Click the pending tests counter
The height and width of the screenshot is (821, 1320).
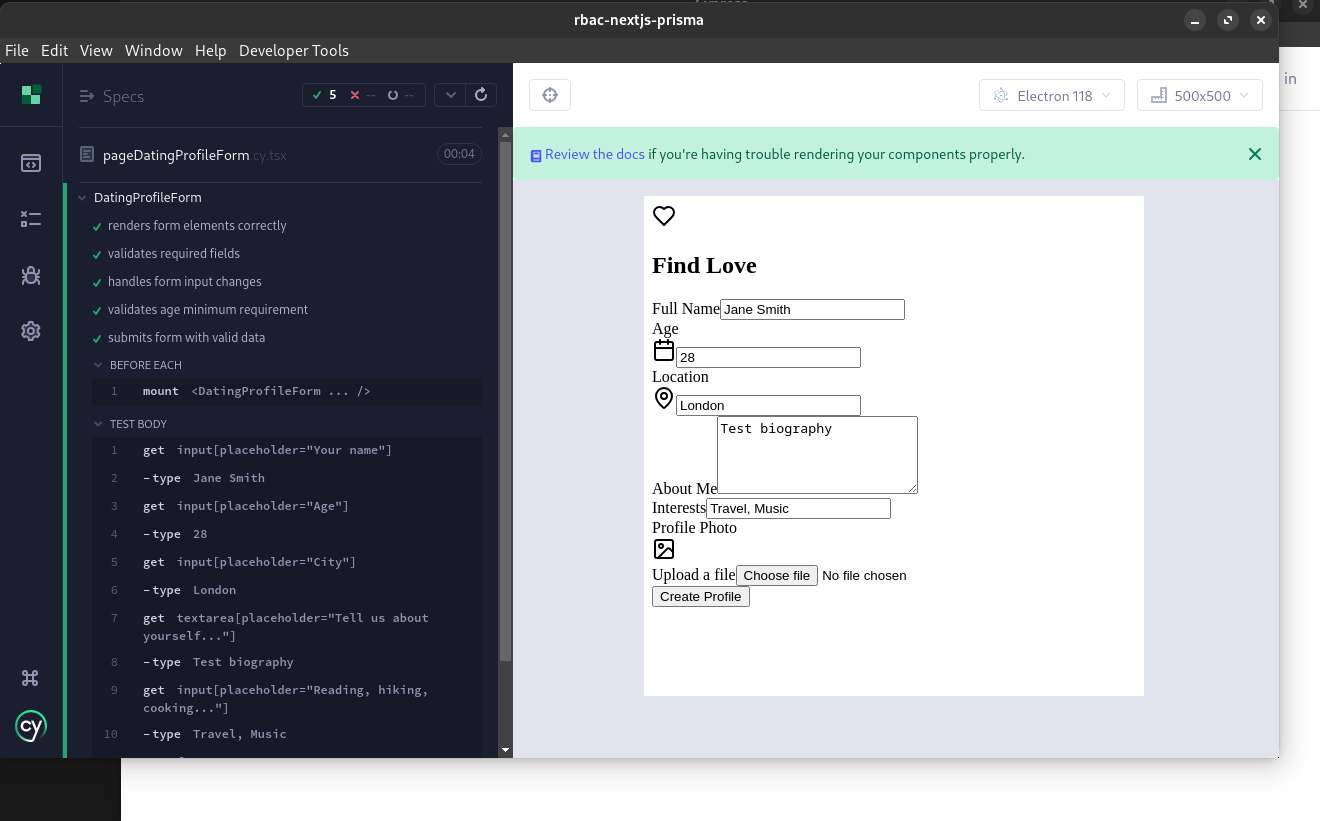pyautogui.click(x=400, y=95)
